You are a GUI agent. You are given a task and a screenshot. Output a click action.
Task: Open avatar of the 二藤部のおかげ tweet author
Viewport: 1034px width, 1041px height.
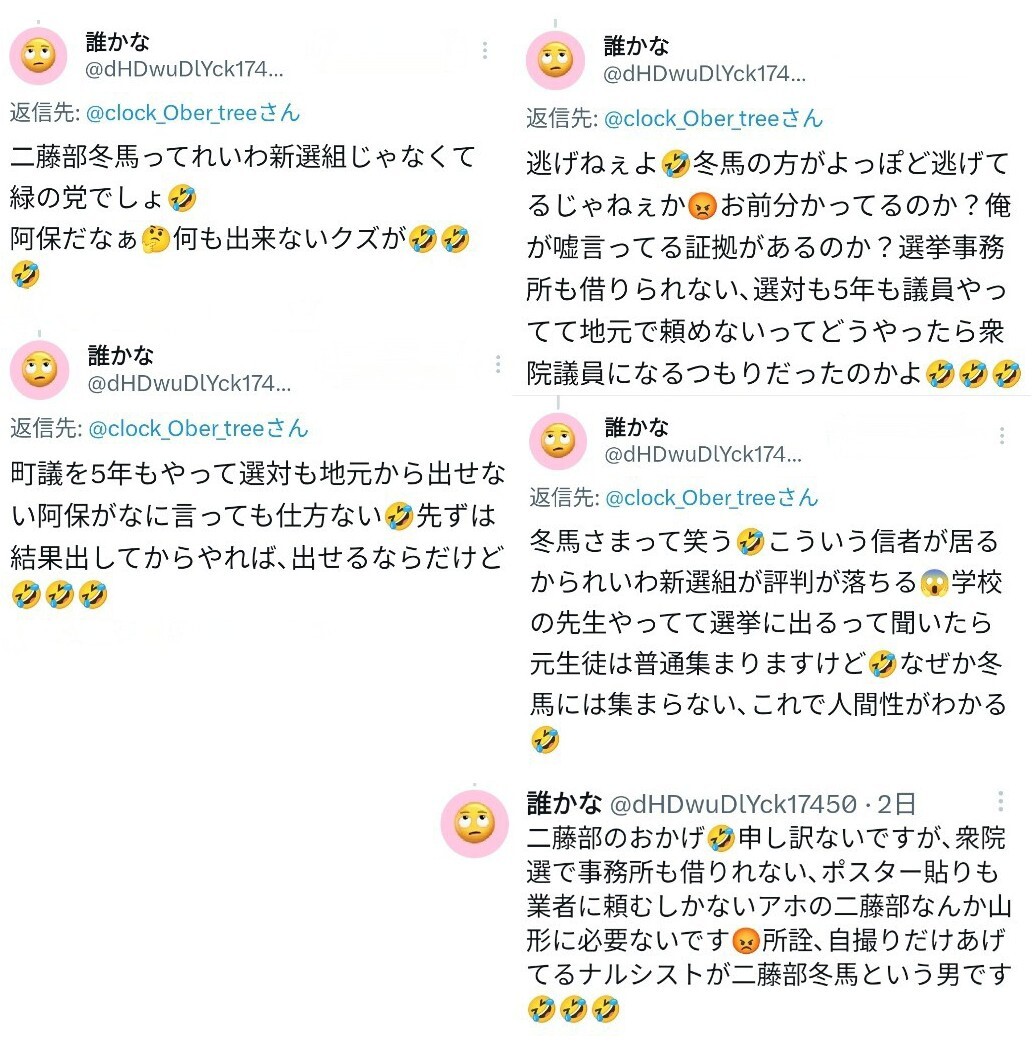474,823
